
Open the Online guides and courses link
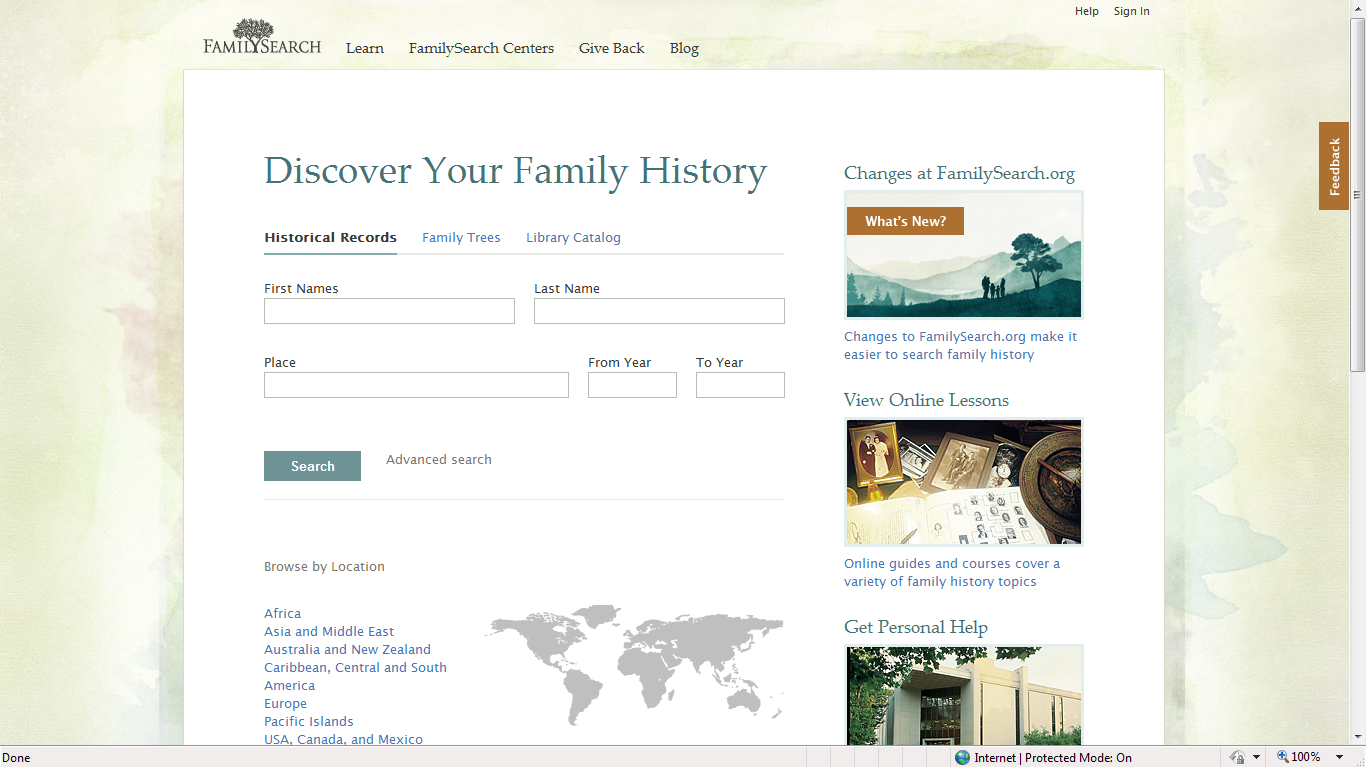click(x=952, y=573)
